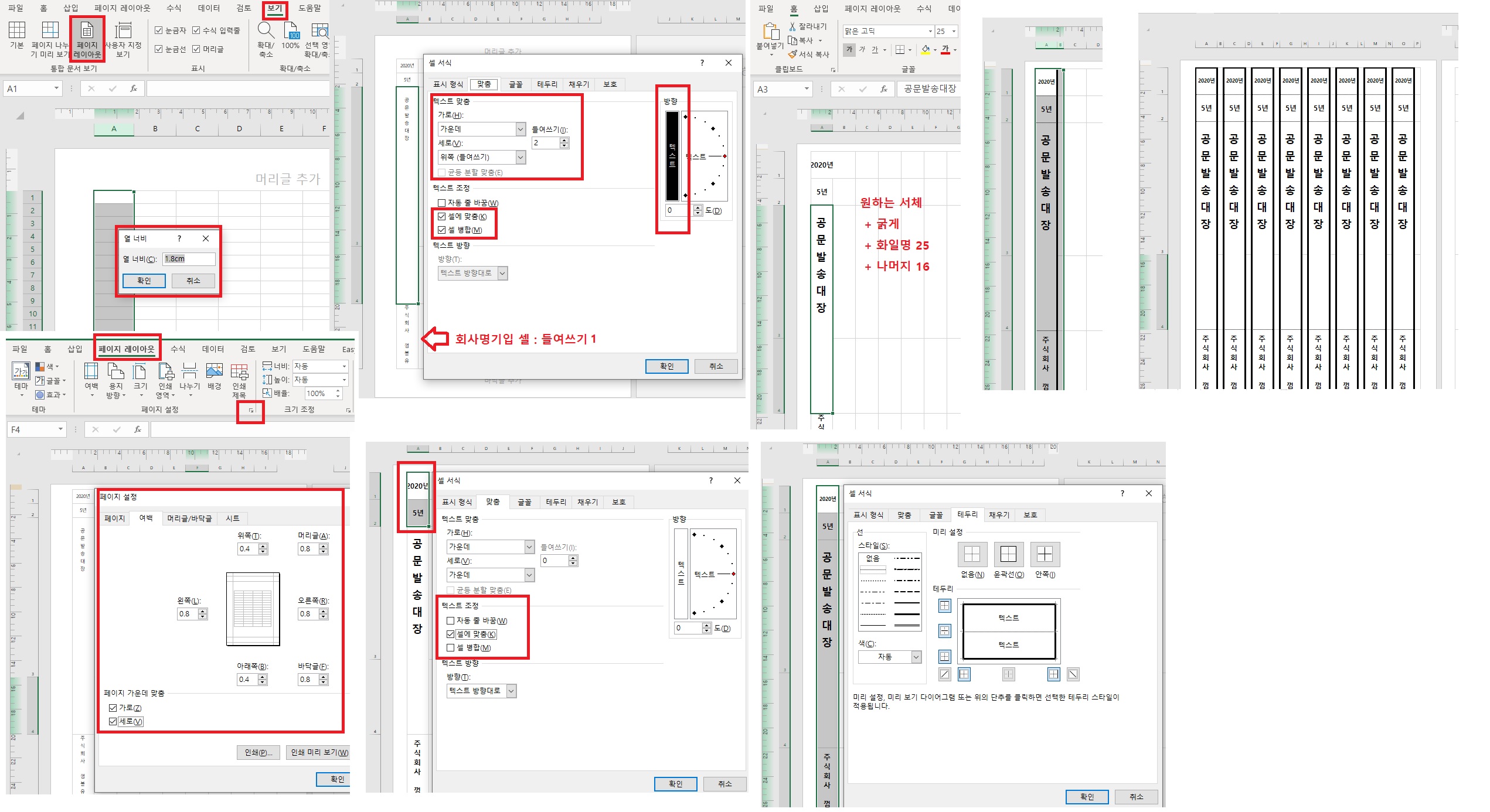Toggle 세로(V) page centering checkbox
This screenshot has width=1490, height=812.
point(113,721)
